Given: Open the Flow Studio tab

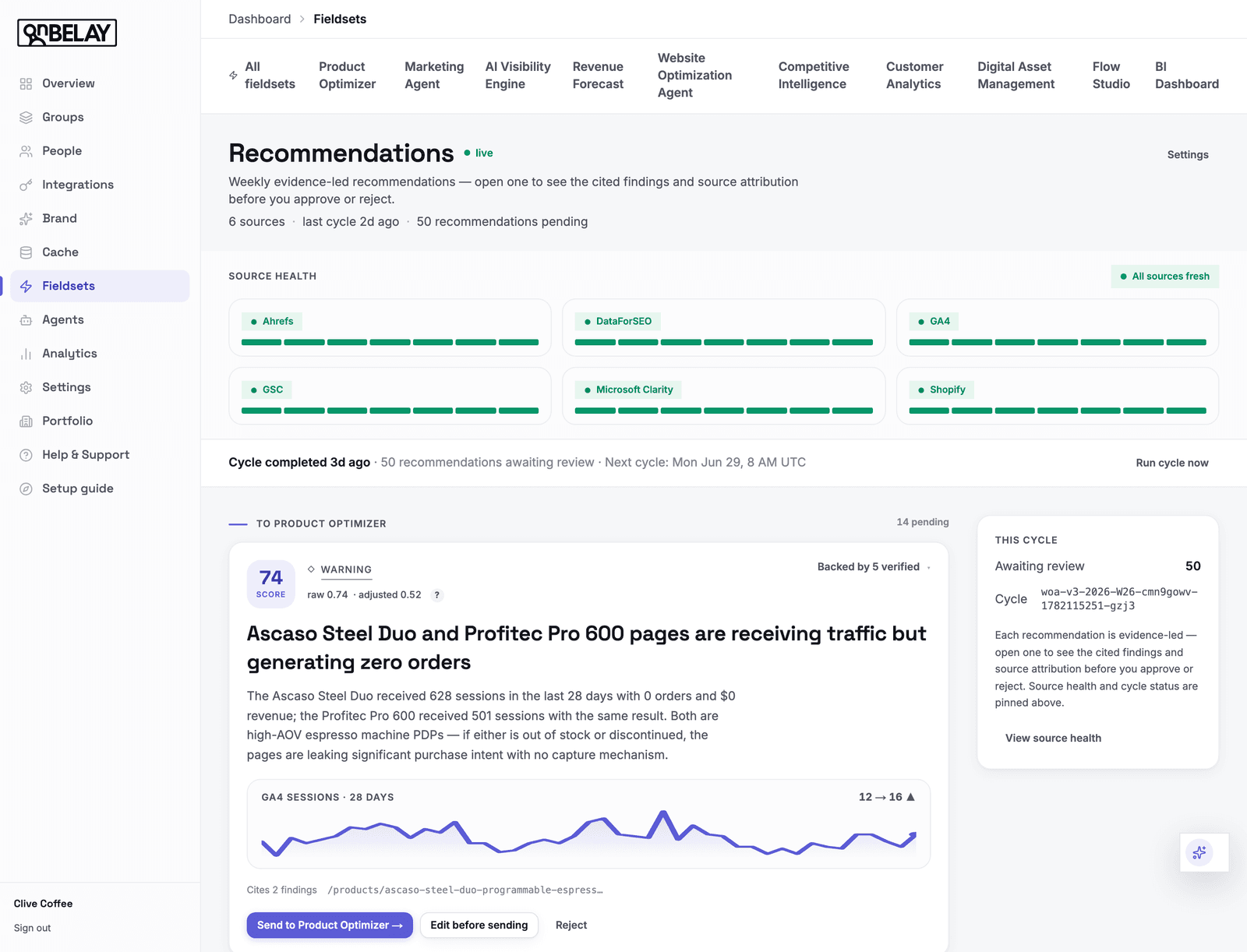Looking at the screenshot, I should tap(1111, 76).
